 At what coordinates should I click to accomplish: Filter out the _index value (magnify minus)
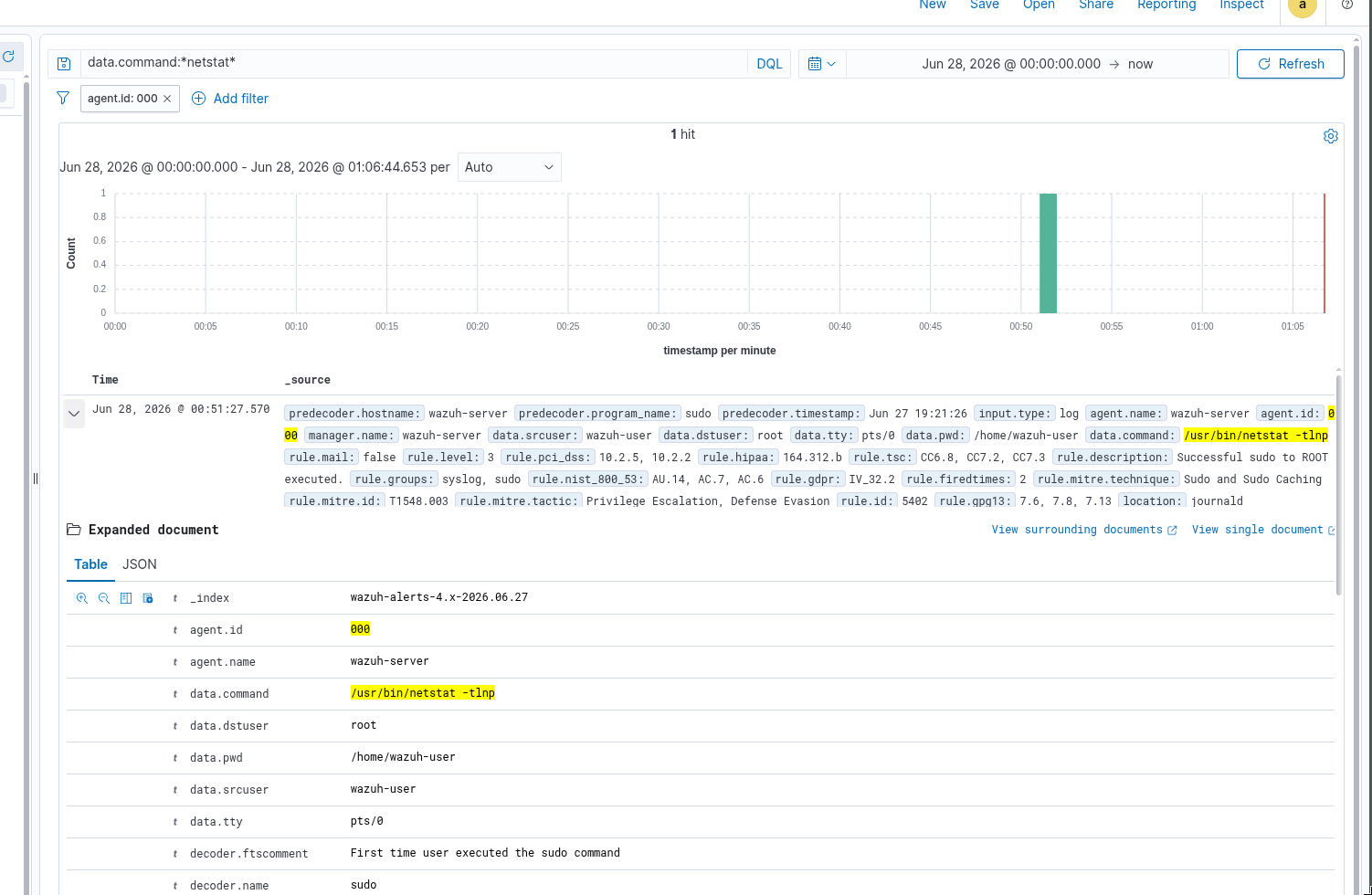(104, 598)
